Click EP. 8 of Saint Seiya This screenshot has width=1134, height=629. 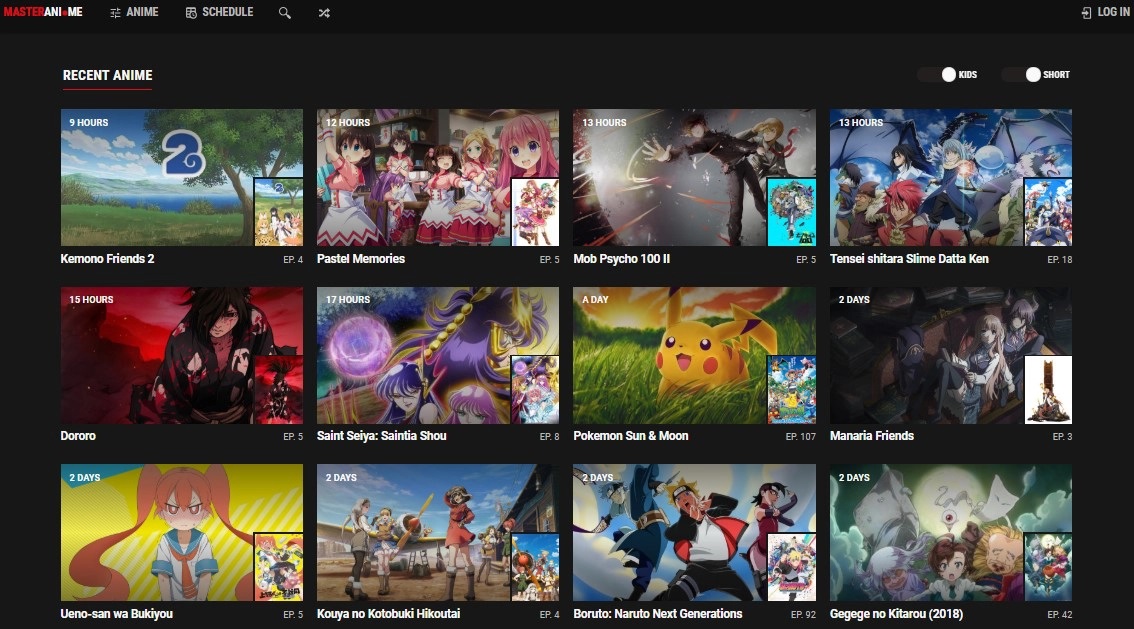click(x=550, y=437)
